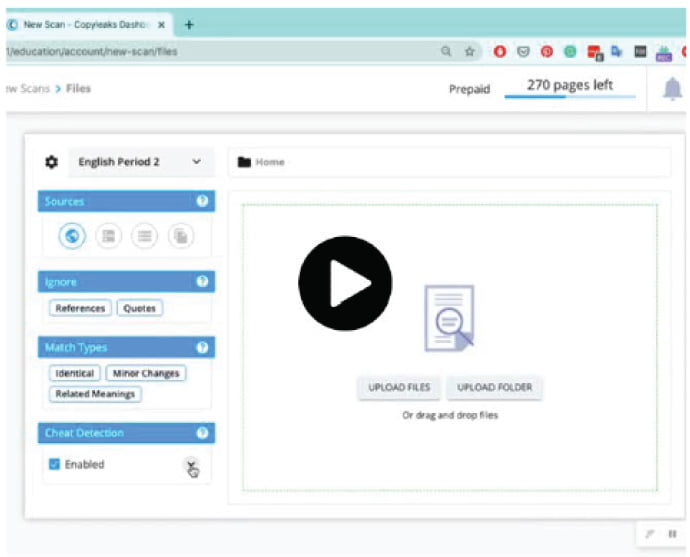Open the red Opera-style extension icon

pyautogui.click(x=499, y=51)
